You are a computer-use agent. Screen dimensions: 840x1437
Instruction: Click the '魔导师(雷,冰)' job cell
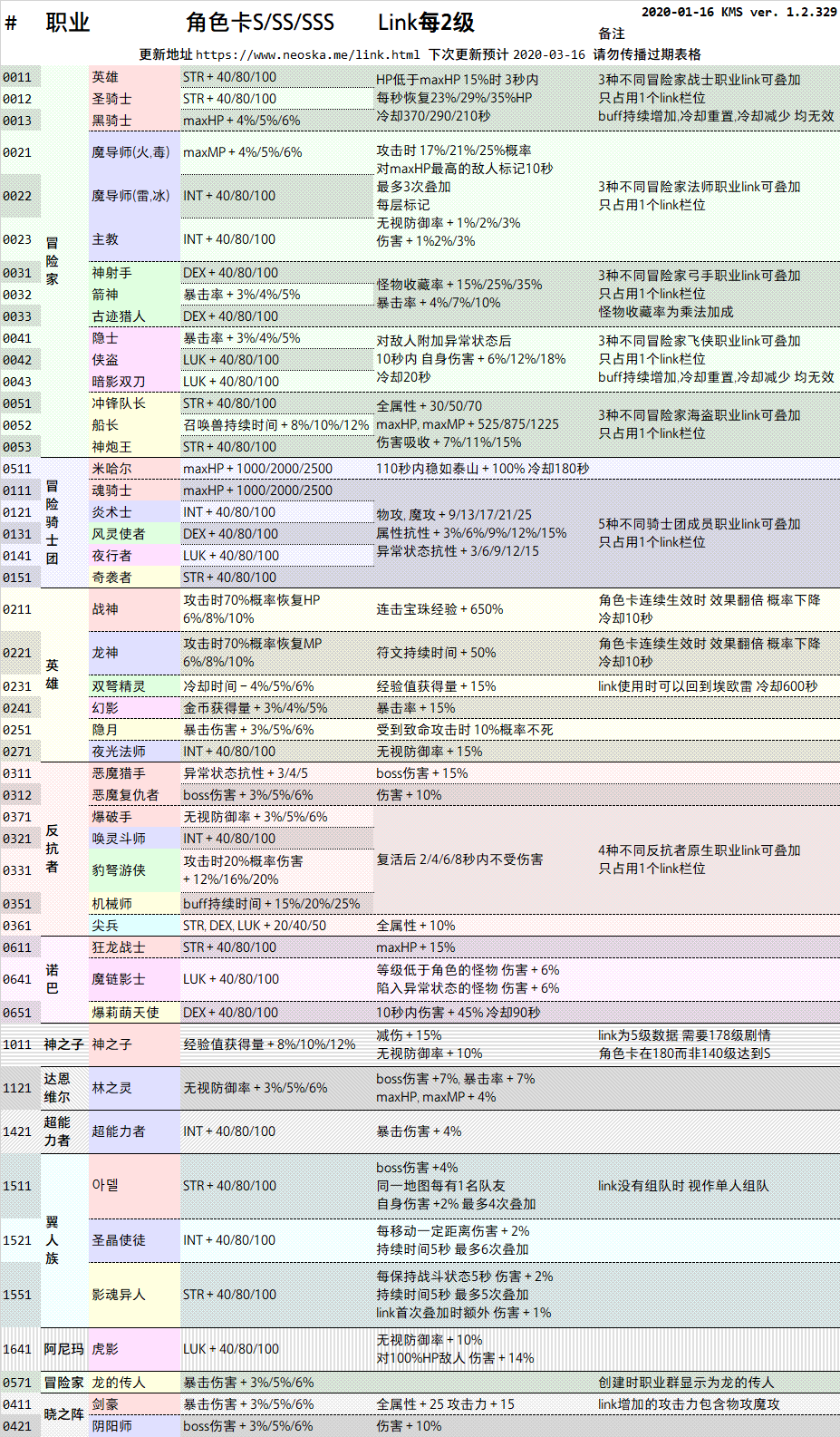pyautogui.click(x=134, y=196)
